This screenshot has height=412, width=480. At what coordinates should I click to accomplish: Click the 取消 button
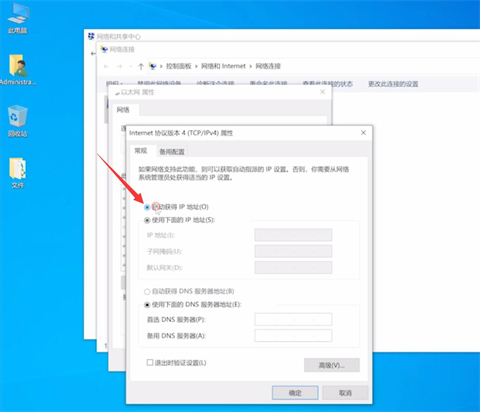point(345,393)
